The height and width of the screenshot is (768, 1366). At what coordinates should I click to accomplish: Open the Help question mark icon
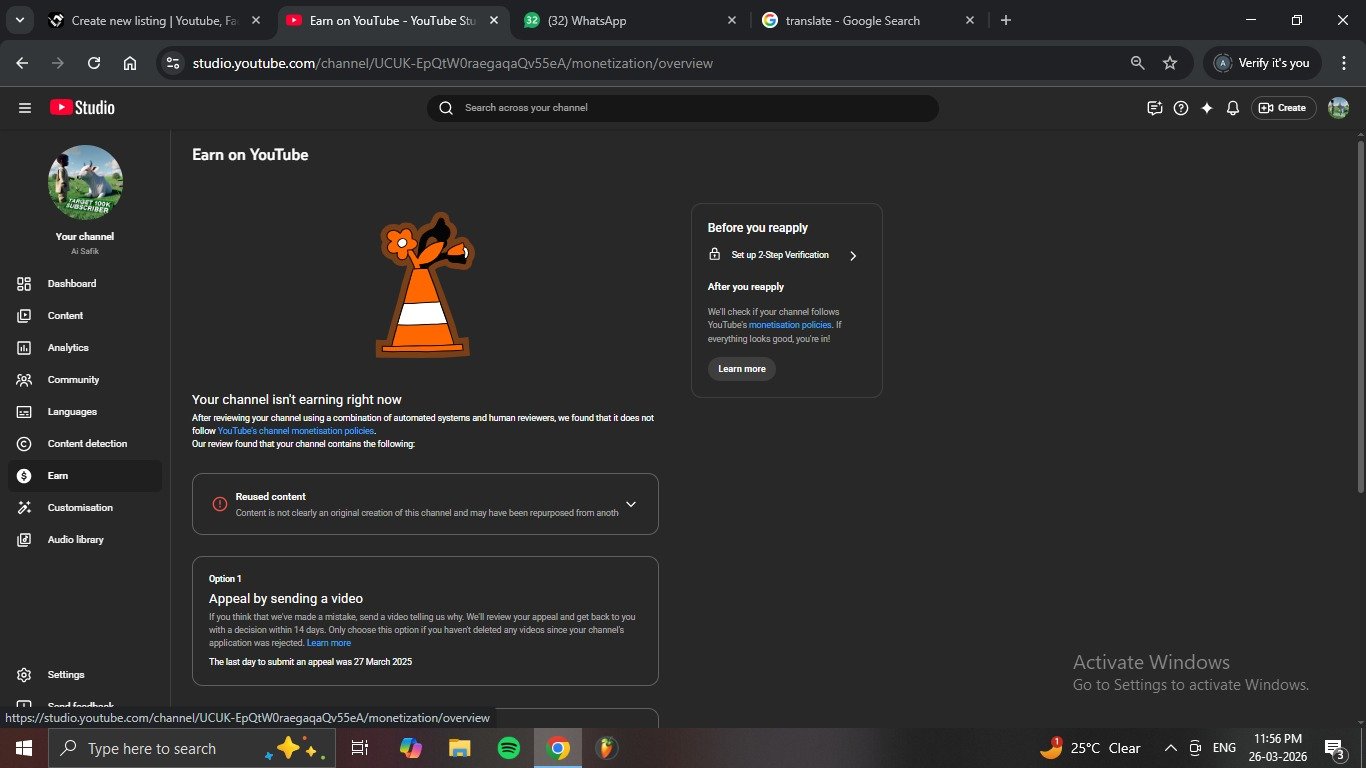(x=1181, y=108)
